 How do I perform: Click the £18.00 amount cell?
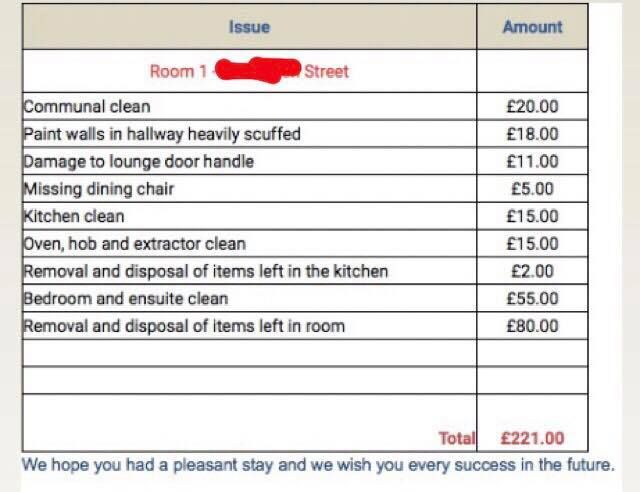coord(532,134)
